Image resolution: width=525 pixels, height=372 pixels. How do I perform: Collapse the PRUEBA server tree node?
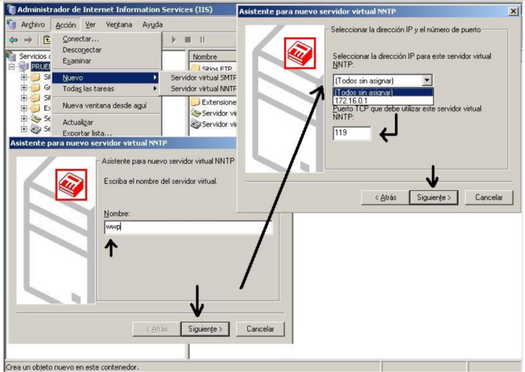click(12, 67)
